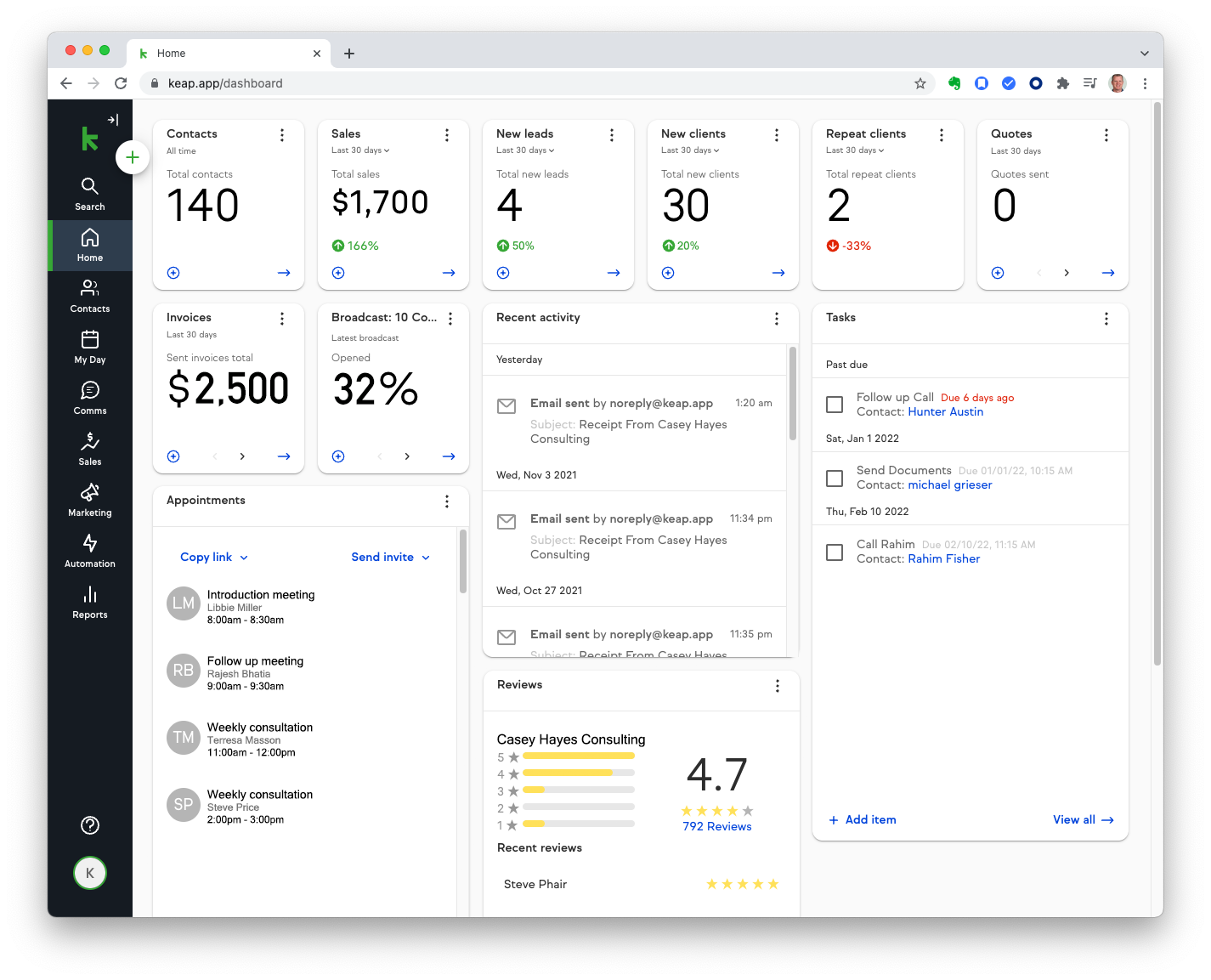Click the Recent activity scrollbar
This screenshot has height=980, width=1211.
coord(793,393)
